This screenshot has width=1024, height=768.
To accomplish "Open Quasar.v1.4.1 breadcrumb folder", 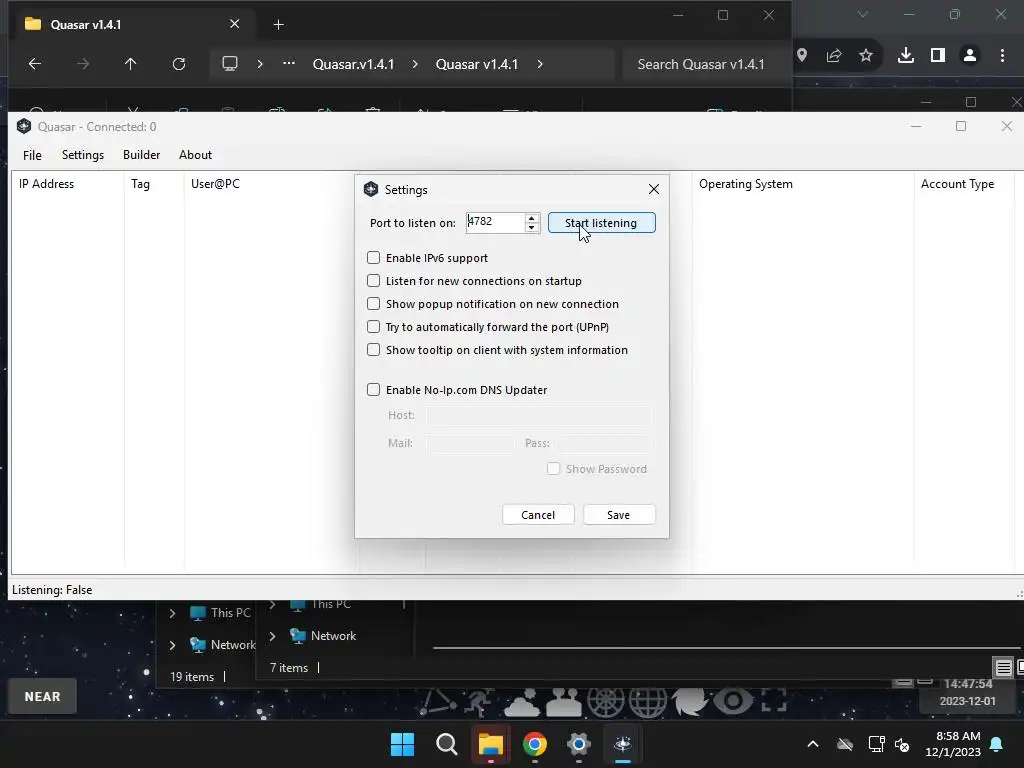I will coord(353,64).
